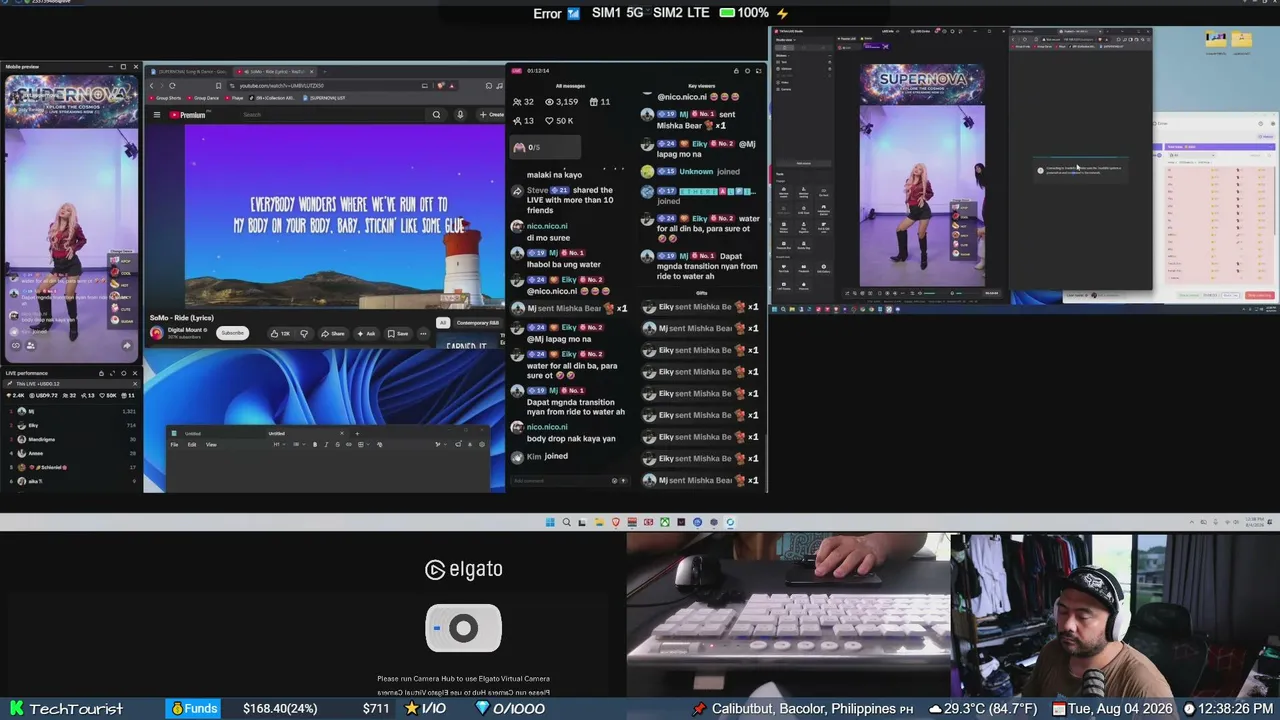Screen dimensions: 1280x720
Task: Open the notepad File menu
Action: (174, 445)
